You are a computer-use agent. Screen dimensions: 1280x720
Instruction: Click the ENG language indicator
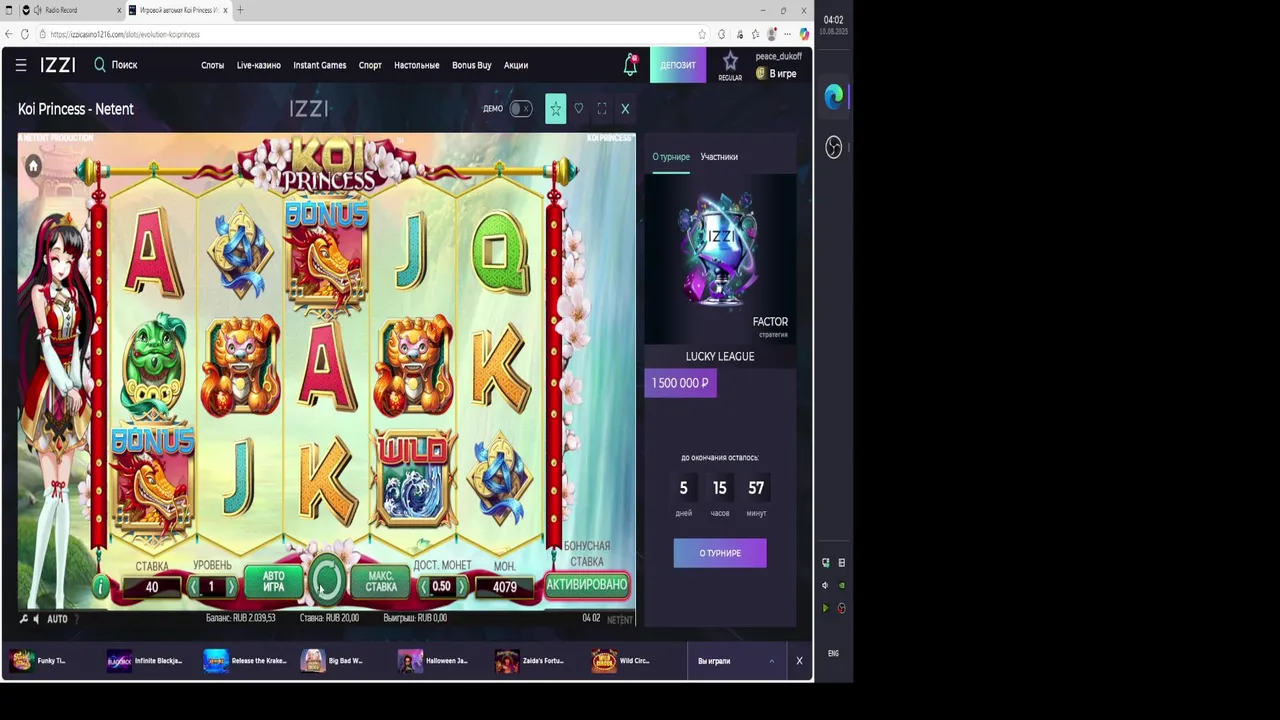pyautogui.click(x=833, y=653)
